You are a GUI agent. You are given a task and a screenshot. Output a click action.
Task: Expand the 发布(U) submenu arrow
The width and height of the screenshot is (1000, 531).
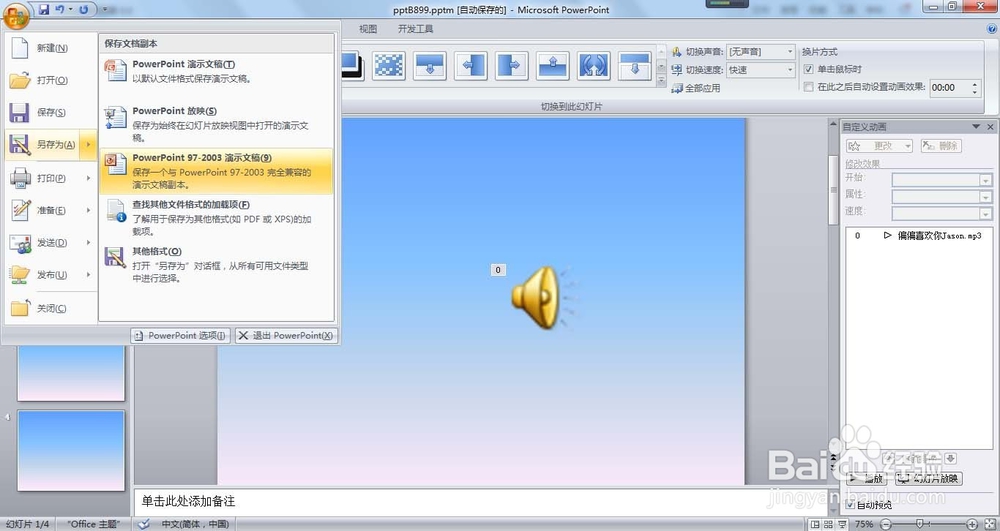[x=89, y=275]
